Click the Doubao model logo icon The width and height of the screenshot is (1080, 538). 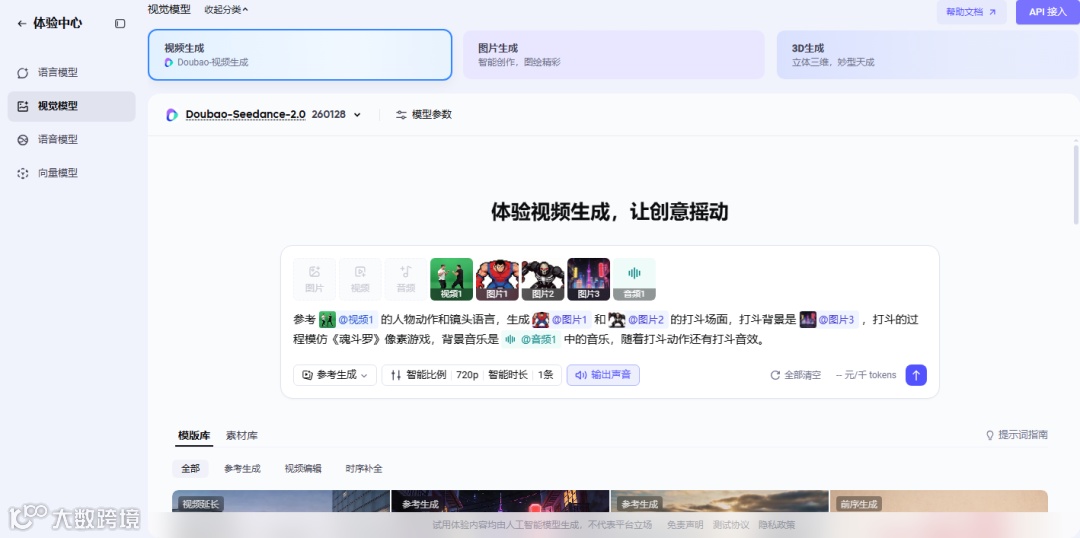click(x=172, y=114)
